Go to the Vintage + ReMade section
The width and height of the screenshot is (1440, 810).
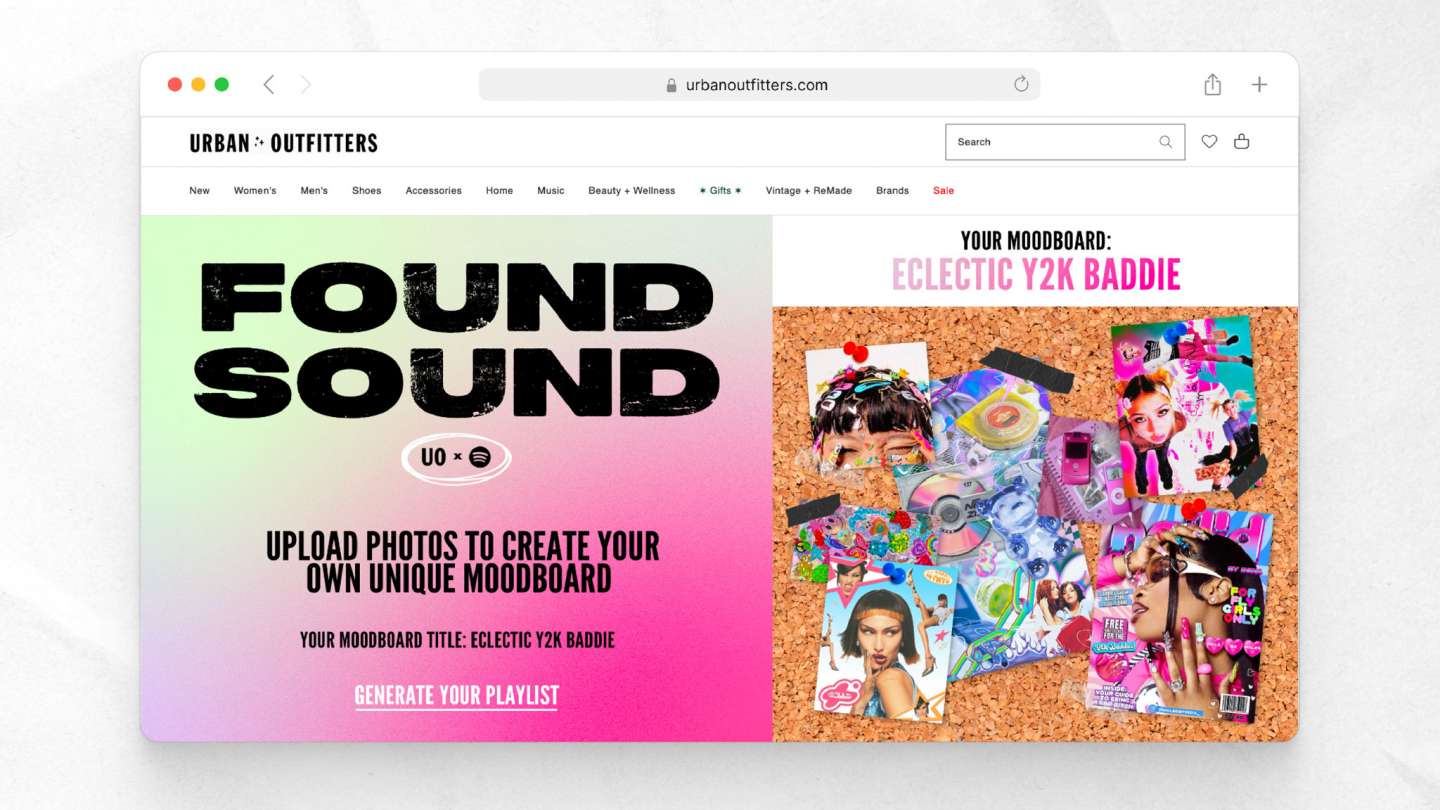click(x=808, y=191)
